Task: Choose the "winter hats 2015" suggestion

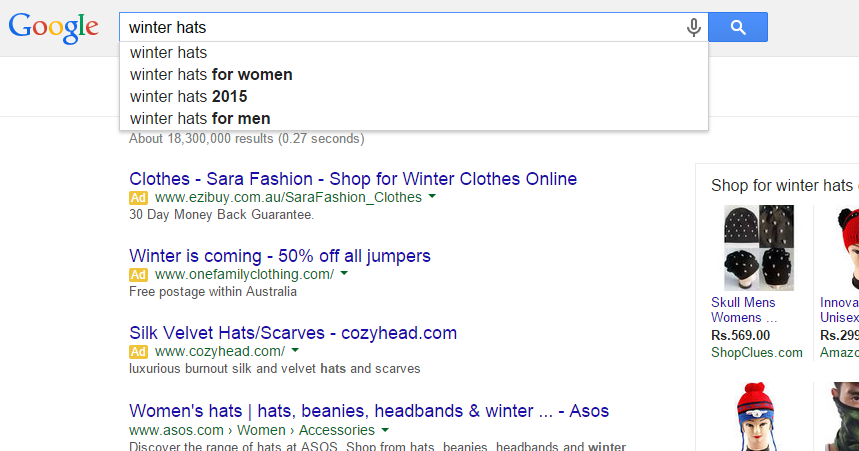Action: click(x=414, y=96)
